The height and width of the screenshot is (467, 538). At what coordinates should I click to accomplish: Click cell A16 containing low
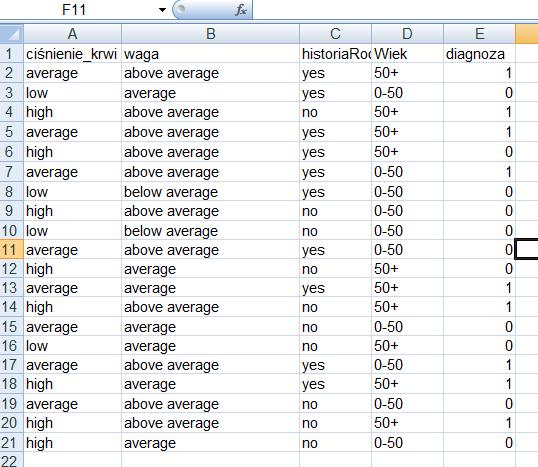72,346
